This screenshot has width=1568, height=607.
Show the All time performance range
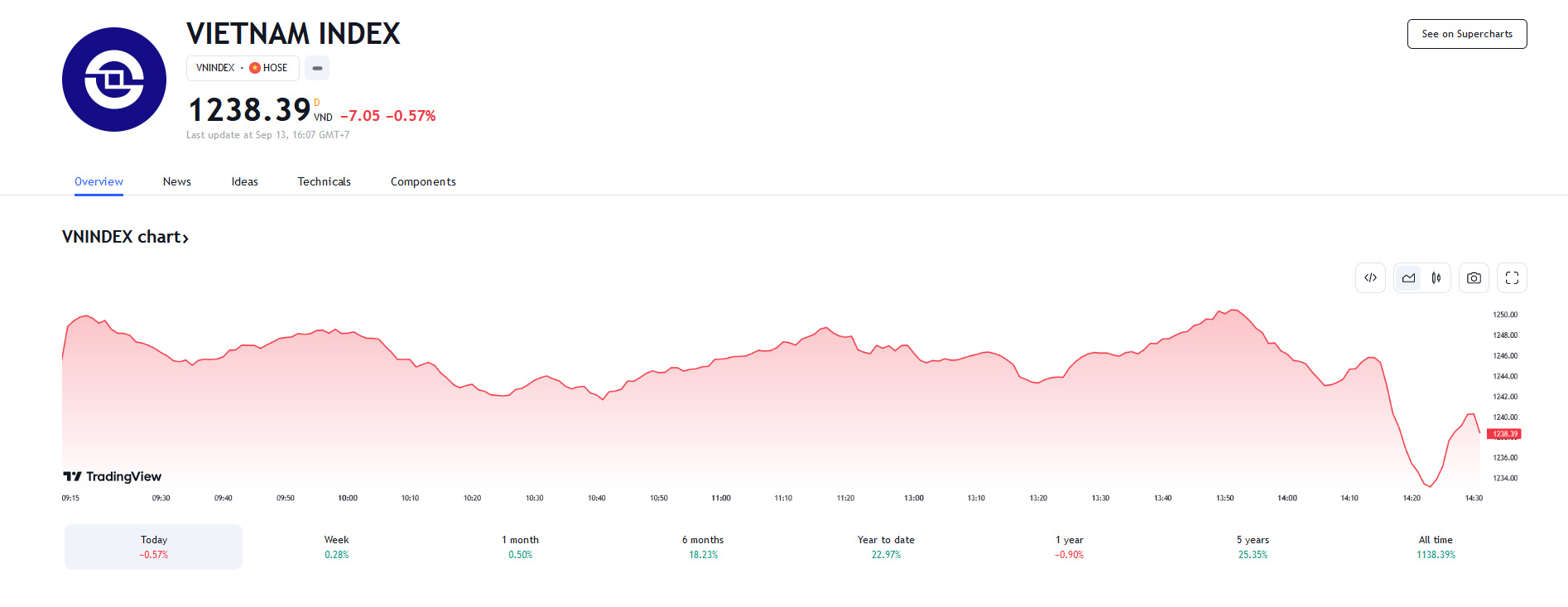pos(1436,547)
